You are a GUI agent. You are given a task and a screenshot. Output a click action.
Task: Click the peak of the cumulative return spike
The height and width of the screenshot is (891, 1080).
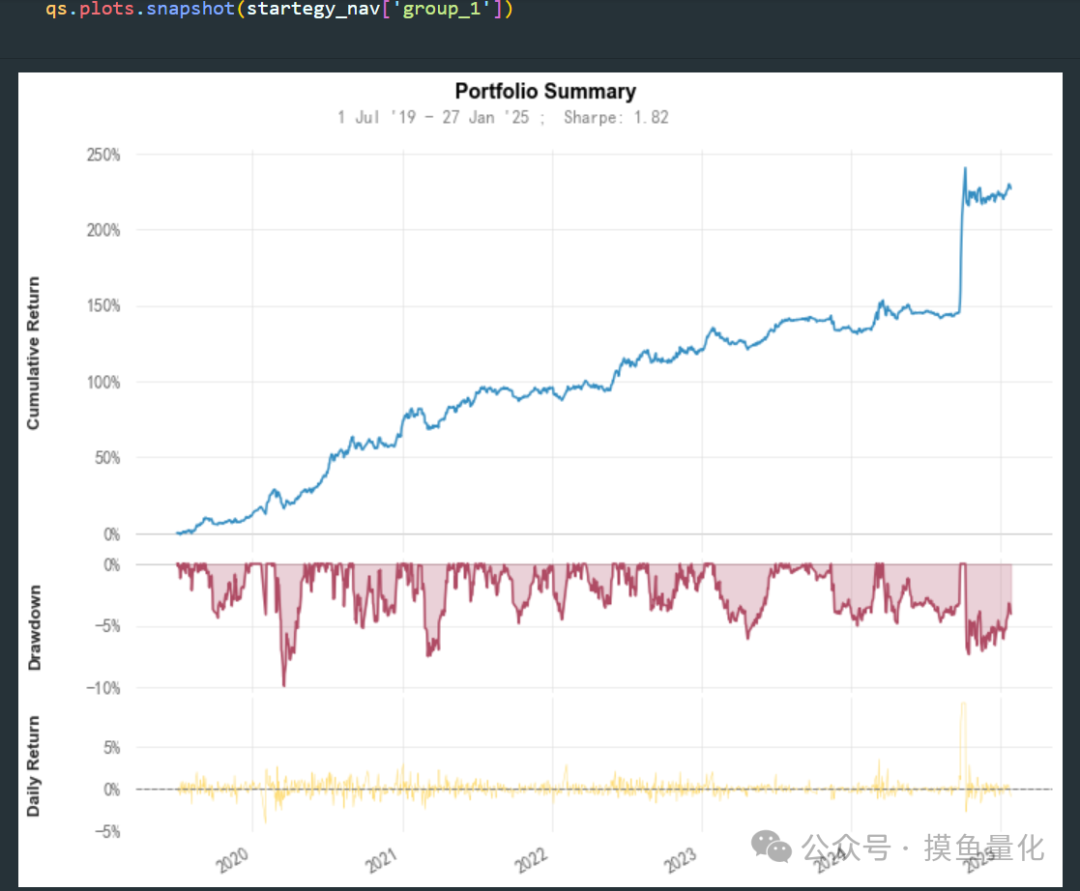click(964, 169)
